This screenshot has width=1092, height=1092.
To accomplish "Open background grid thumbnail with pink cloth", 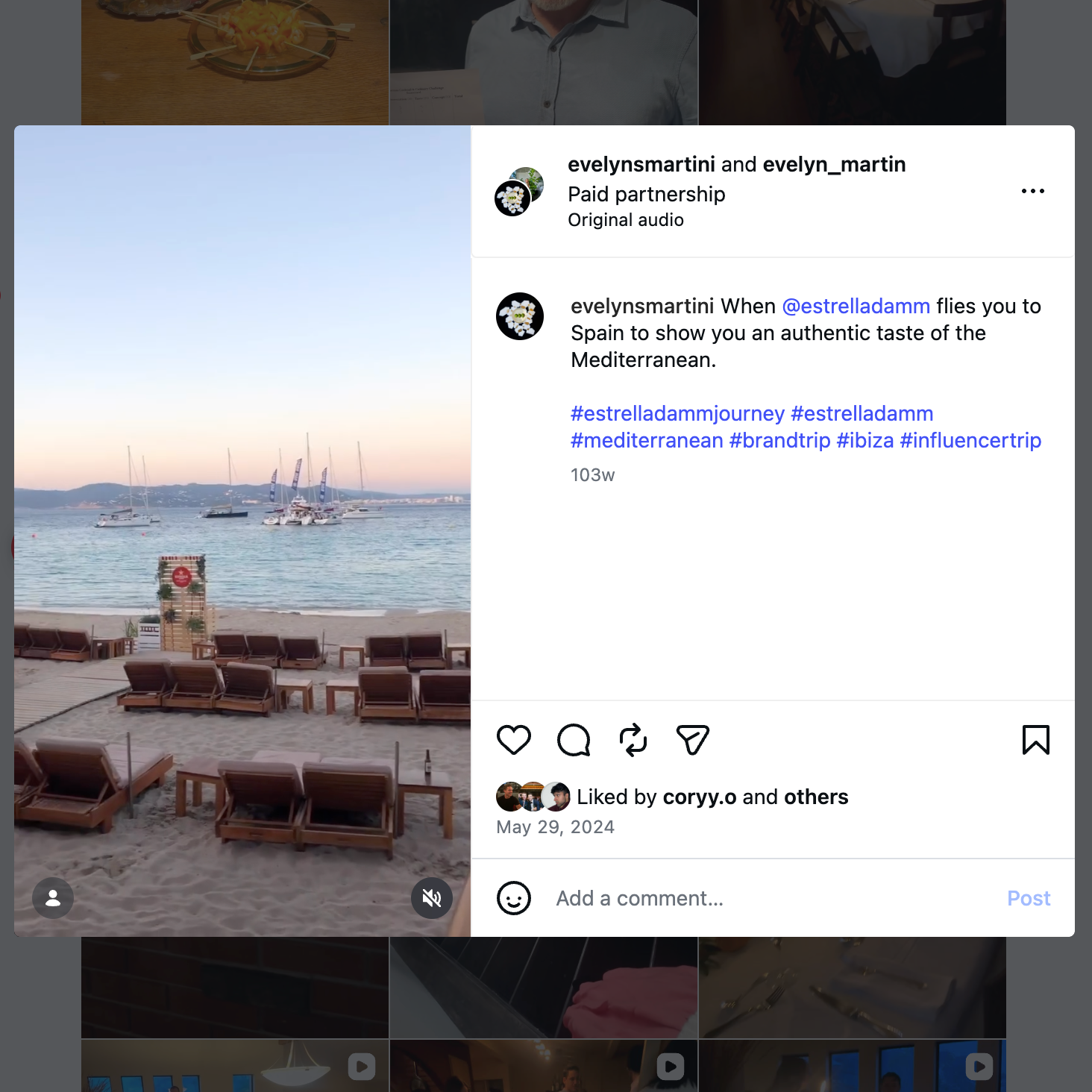I will 544,988.
